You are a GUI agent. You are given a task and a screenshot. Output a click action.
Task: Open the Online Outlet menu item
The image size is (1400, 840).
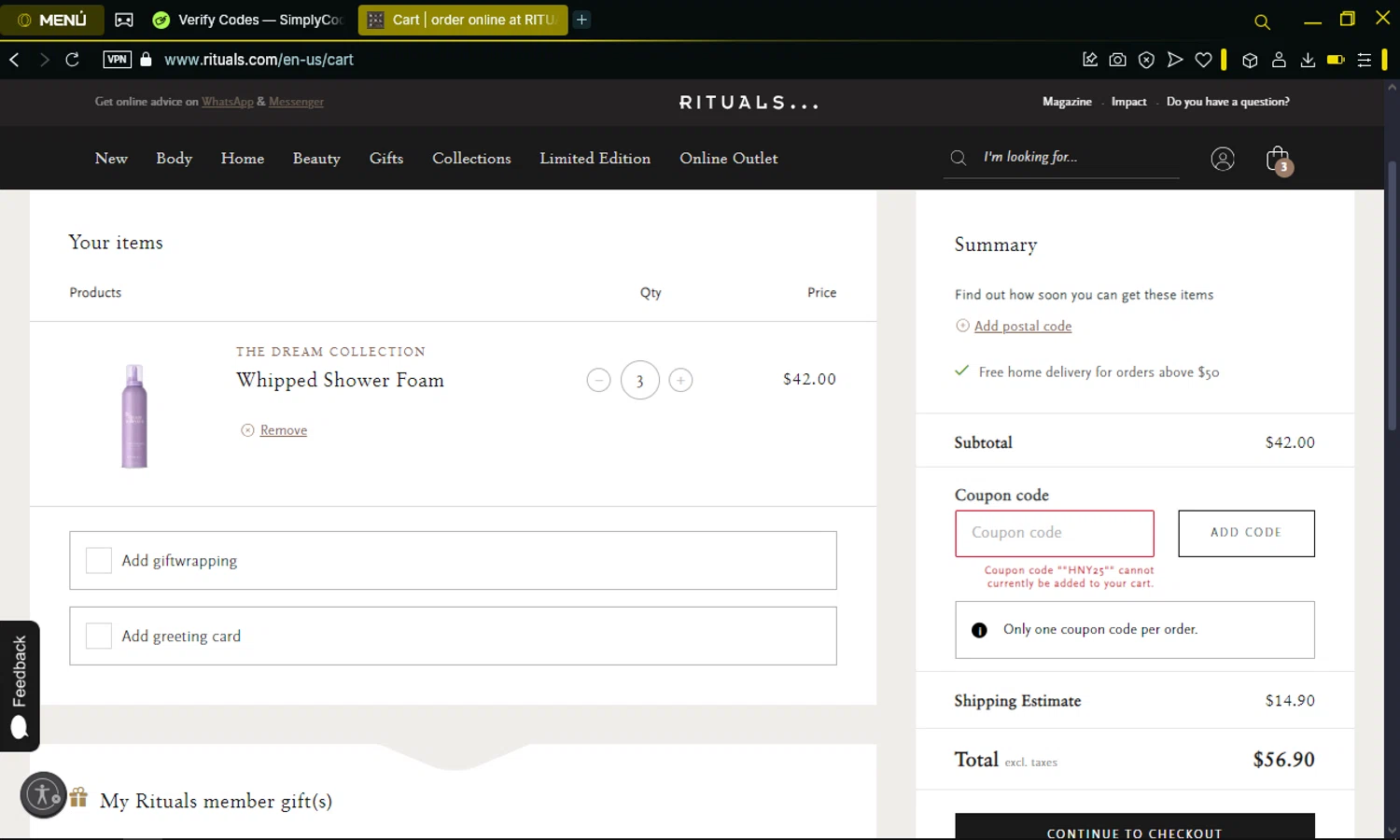pos(728,159)
